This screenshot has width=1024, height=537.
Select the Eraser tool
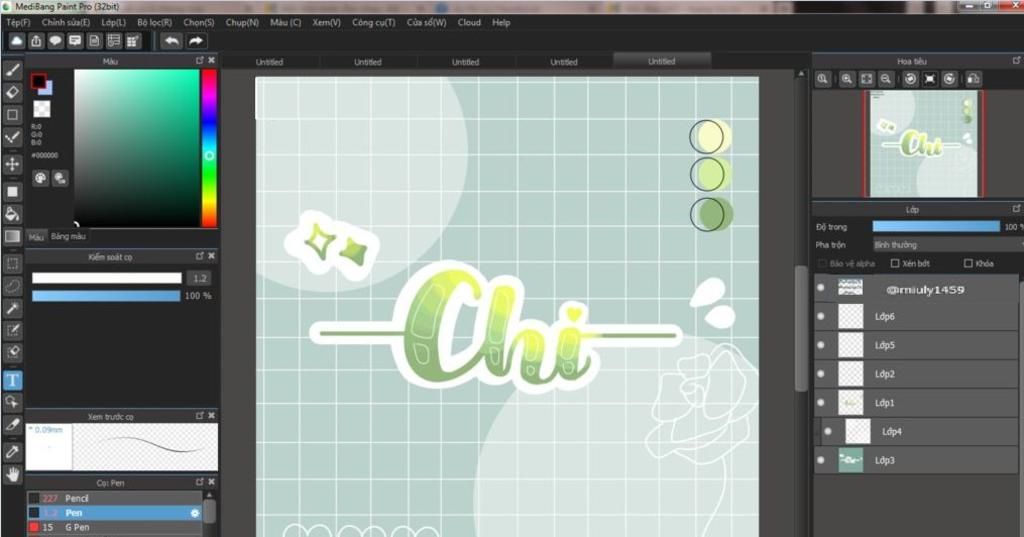coord(12,92)
